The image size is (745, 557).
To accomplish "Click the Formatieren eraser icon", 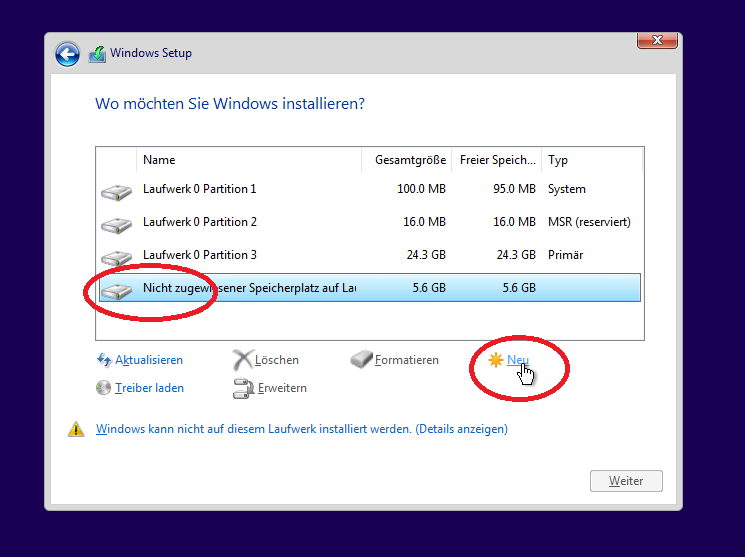I will (362, 359).
